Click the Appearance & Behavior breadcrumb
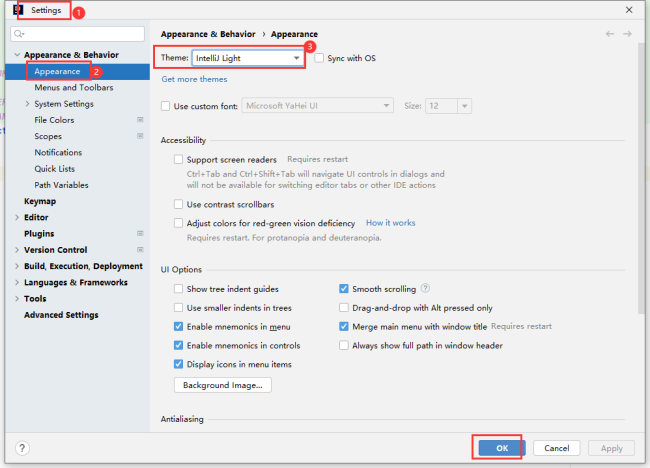The height and width of the screenshot is (468, 650). tap(208, 34)
